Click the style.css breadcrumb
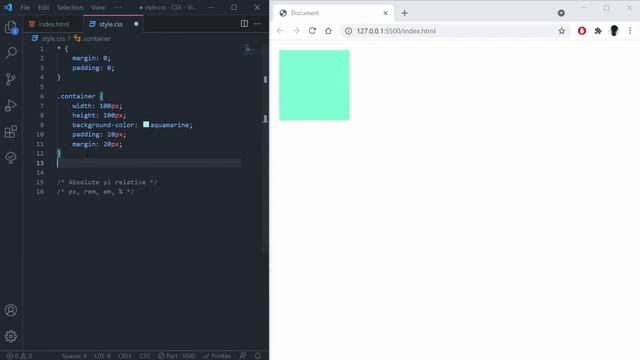 tap(53, 38)
